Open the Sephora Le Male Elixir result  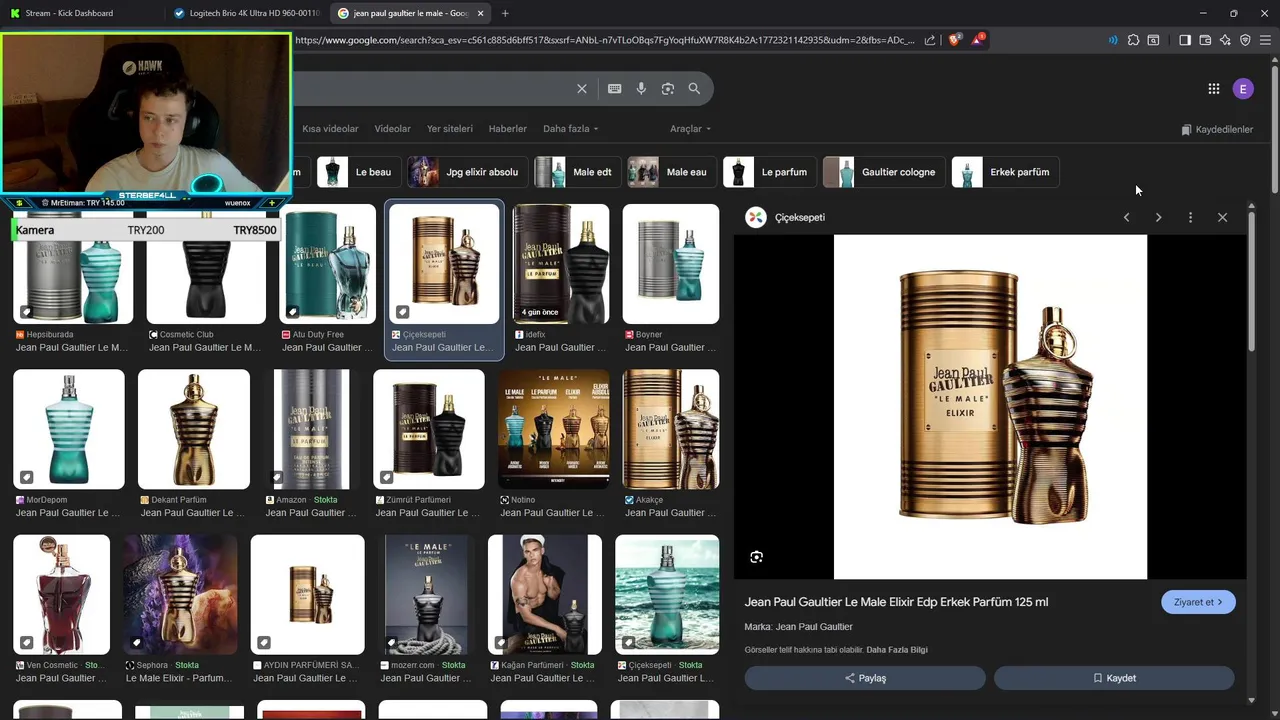(x=180, y=594)
